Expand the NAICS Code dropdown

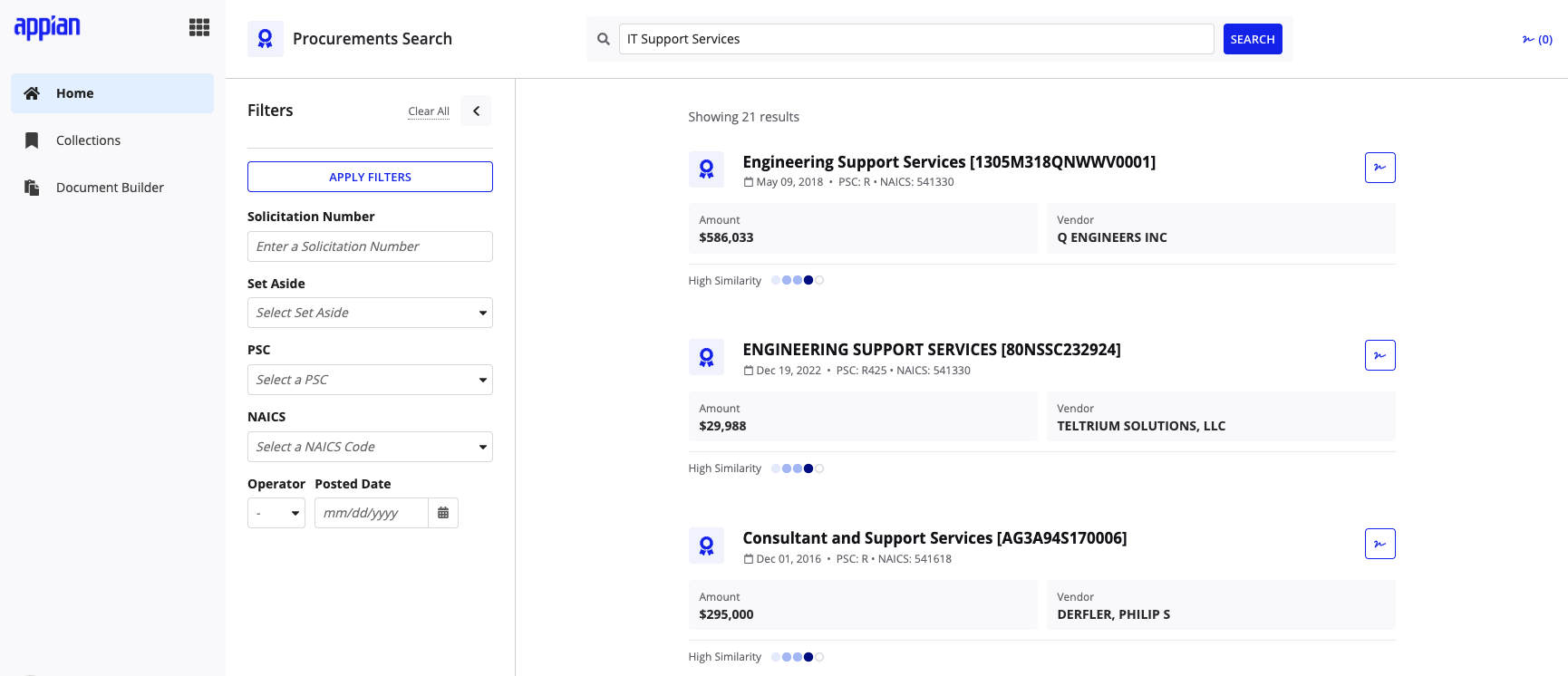(370, 447)
